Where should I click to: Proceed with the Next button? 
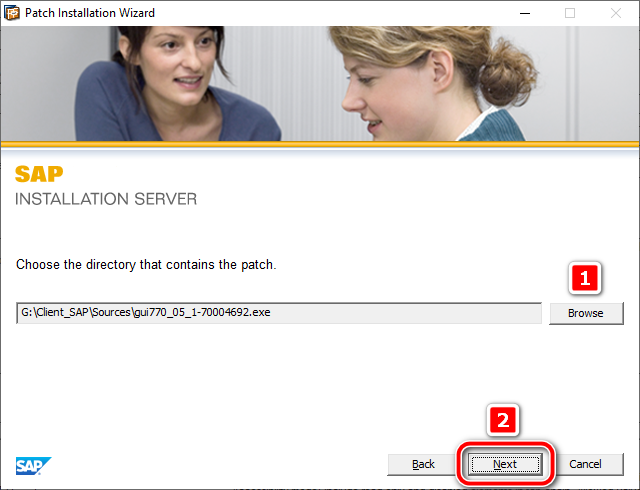click(x=505, y=464)
